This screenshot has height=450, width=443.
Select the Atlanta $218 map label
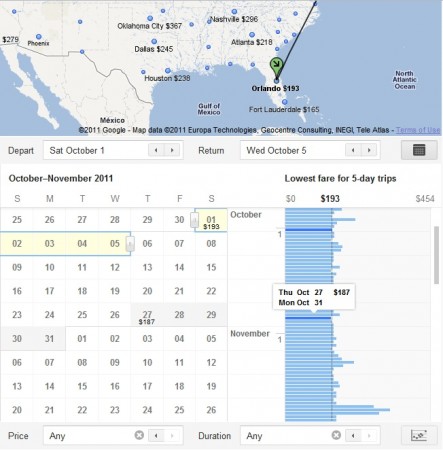point(252,42)
